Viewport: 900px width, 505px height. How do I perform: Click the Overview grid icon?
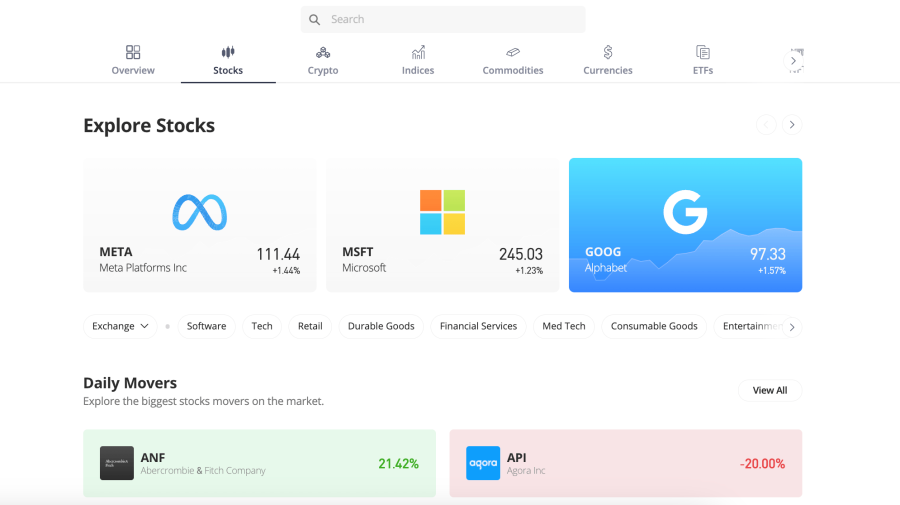click(x=133, y=52)
